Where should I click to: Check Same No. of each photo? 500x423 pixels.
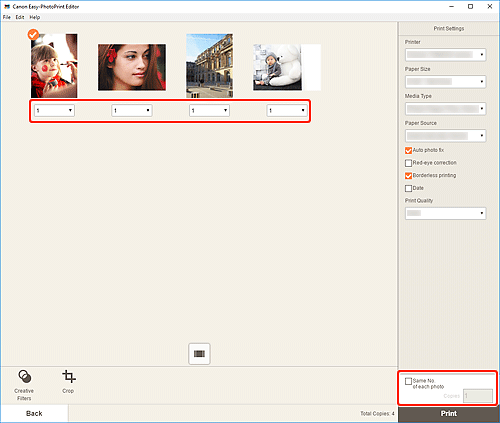click(x=408, y=381)
